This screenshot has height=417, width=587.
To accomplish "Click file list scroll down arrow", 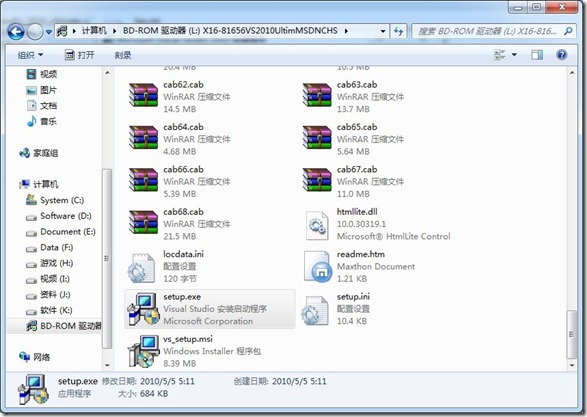I will 572,365.
